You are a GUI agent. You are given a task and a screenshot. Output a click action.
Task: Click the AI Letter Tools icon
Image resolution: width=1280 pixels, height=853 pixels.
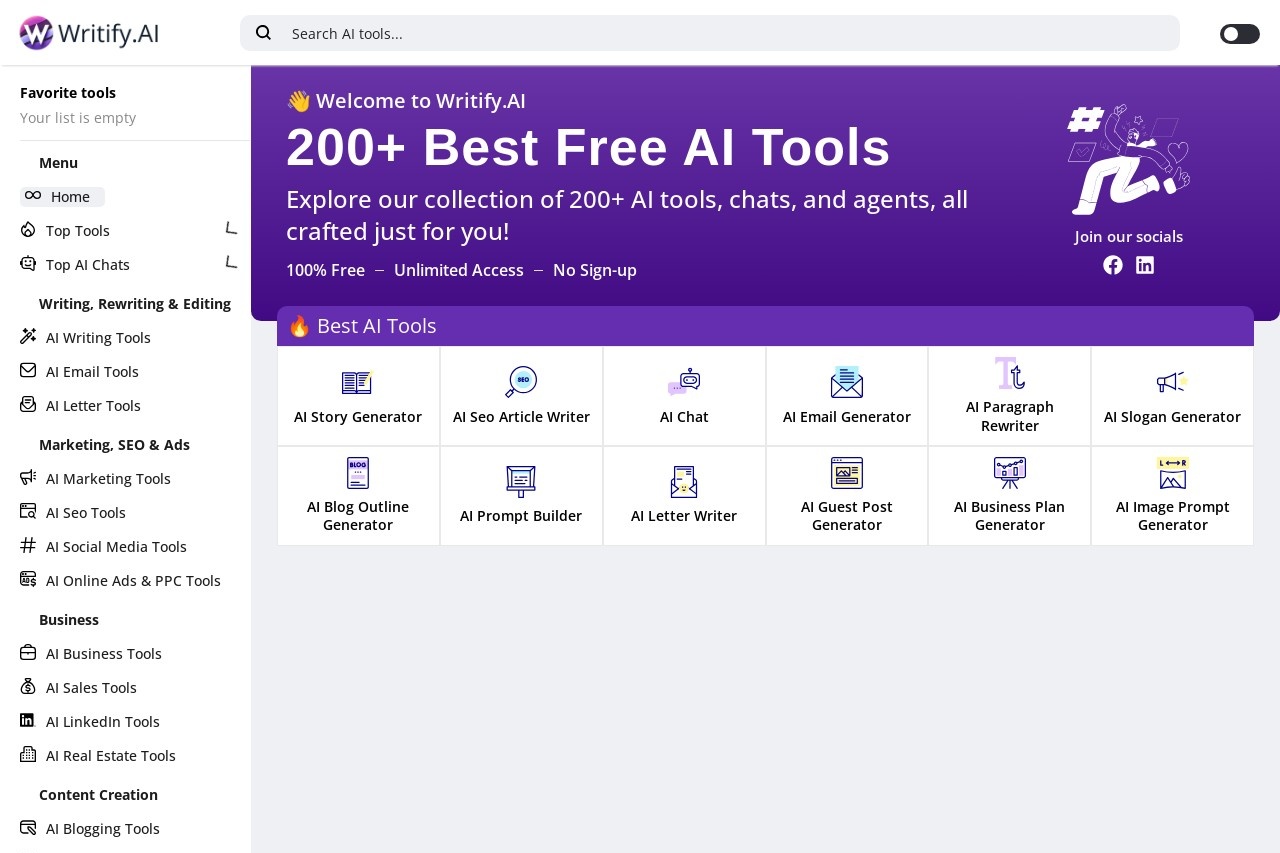coord(28,405)
